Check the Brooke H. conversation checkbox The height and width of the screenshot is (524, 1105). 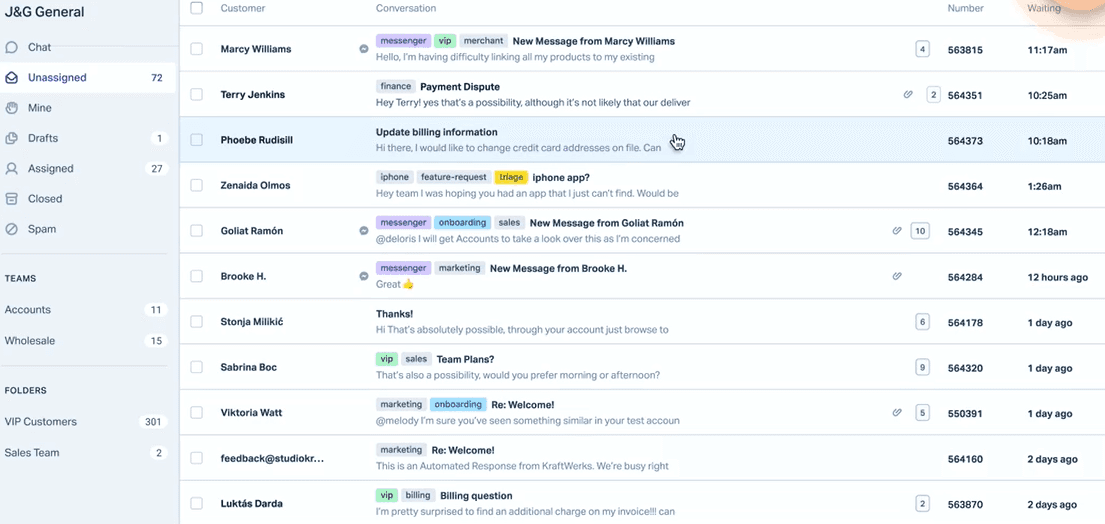click(197, 276)
